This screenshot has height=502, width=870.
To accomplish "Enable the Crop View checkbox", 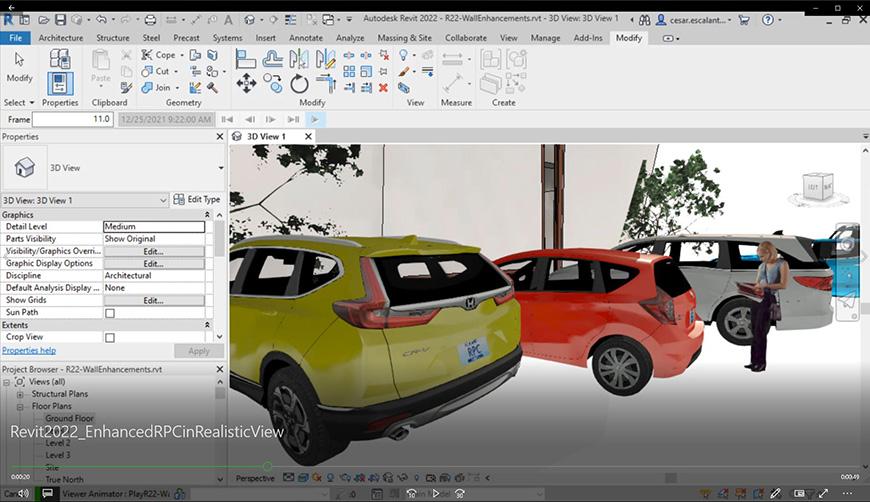I will point(110,337).
